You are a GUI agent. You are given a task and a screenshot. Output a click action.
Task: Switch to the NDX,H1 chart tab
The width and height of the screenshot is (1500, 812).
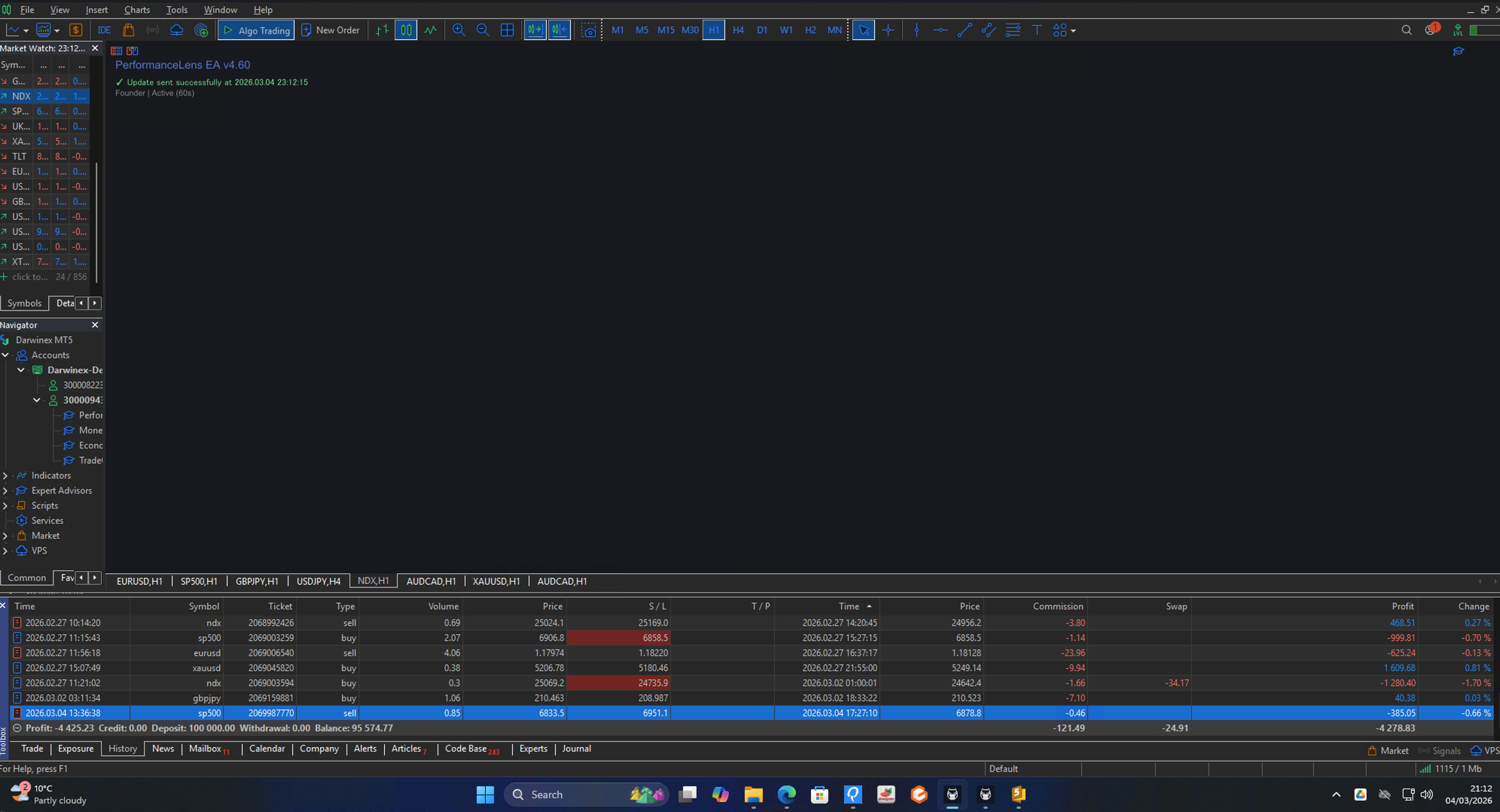pos(373,580)
